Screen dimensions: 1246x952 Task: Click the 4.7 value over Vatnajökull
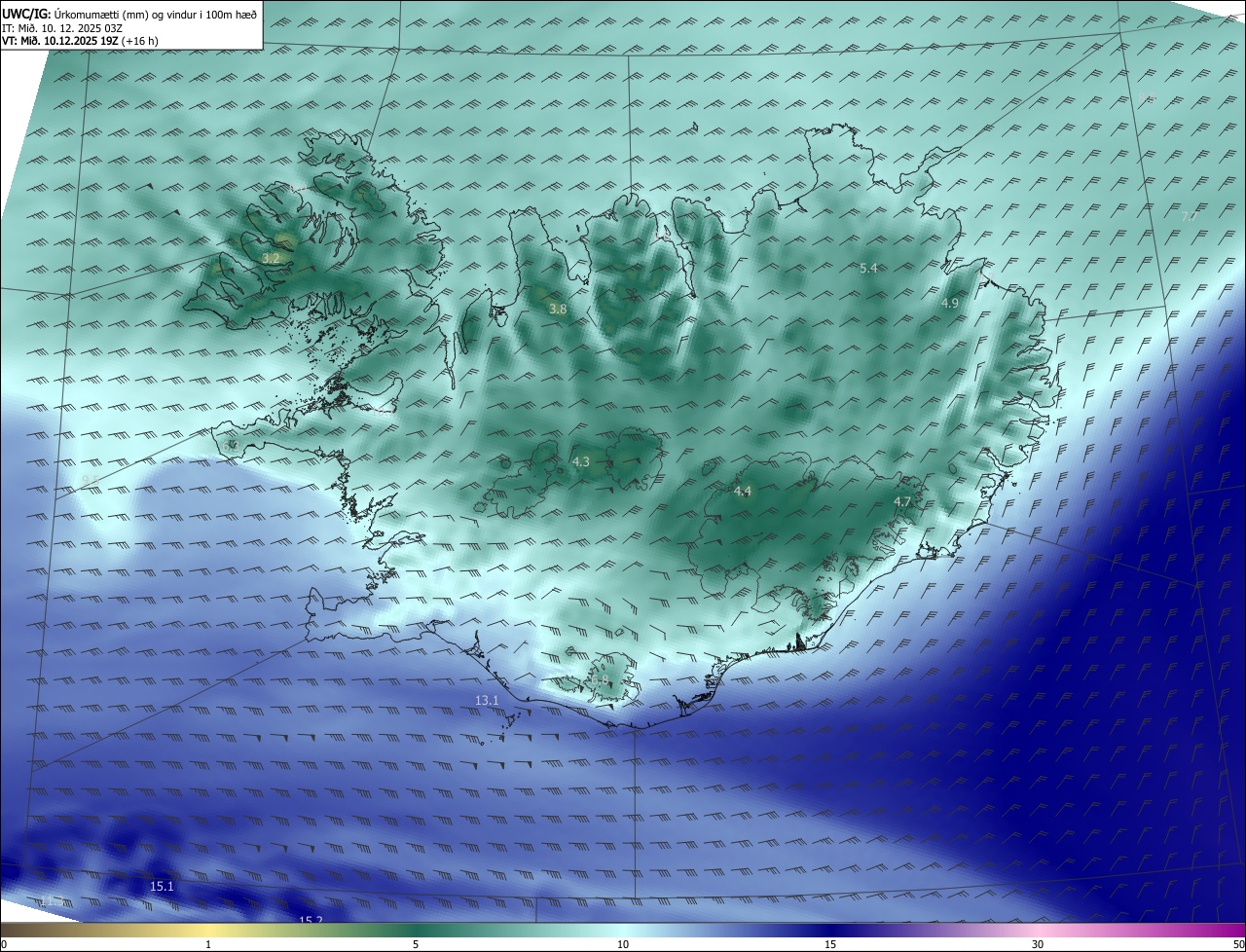[x=901, y=502]
